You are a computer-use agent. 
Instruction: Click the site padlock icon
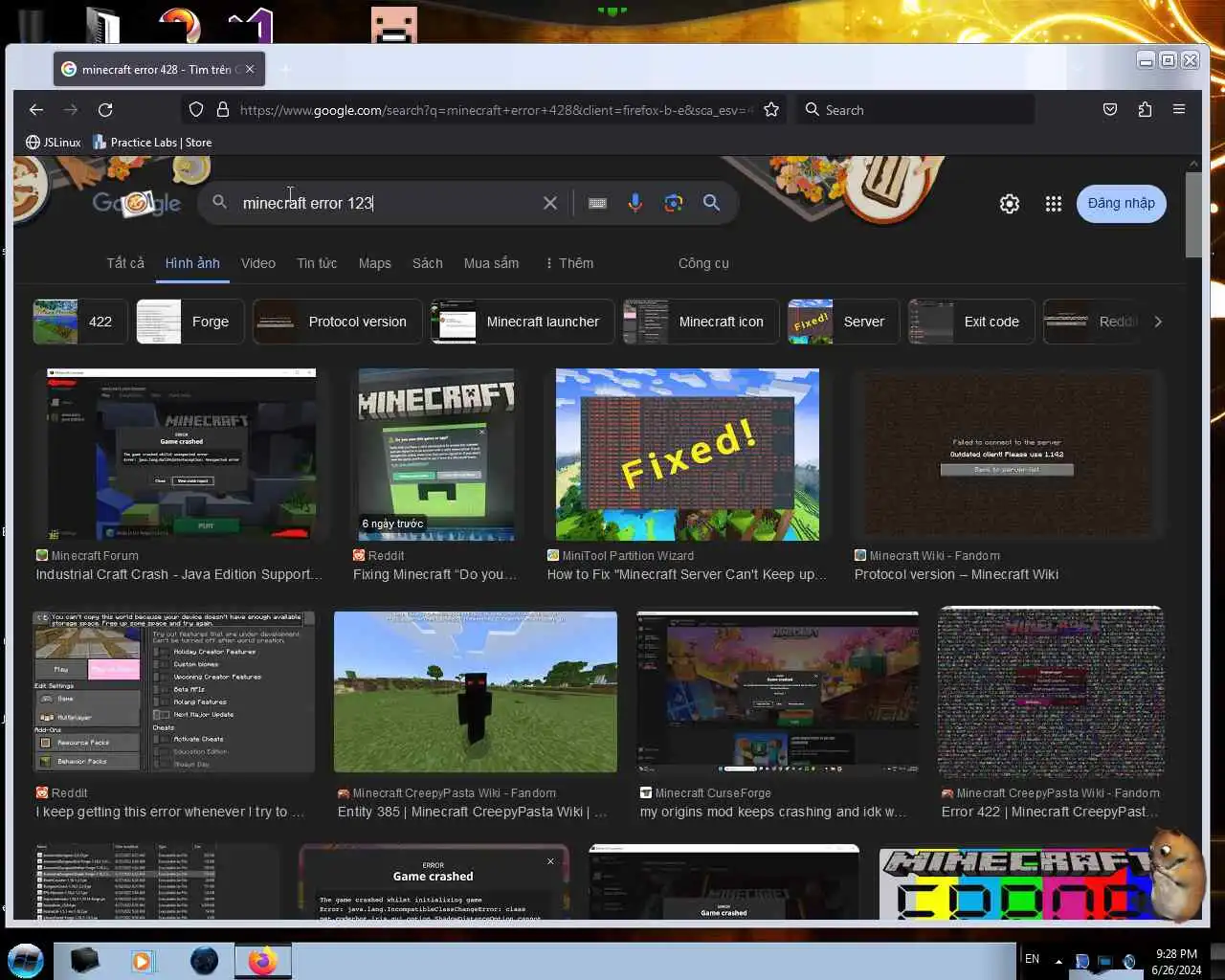(223, 110)
